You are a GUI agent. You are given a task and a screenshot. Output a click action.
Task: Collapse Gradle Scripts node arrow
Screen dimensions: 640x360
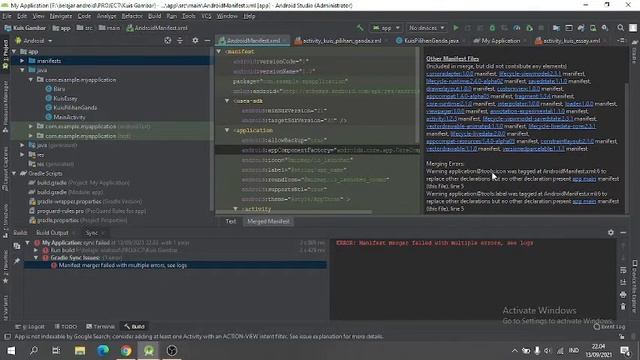(x=14, y=173)
